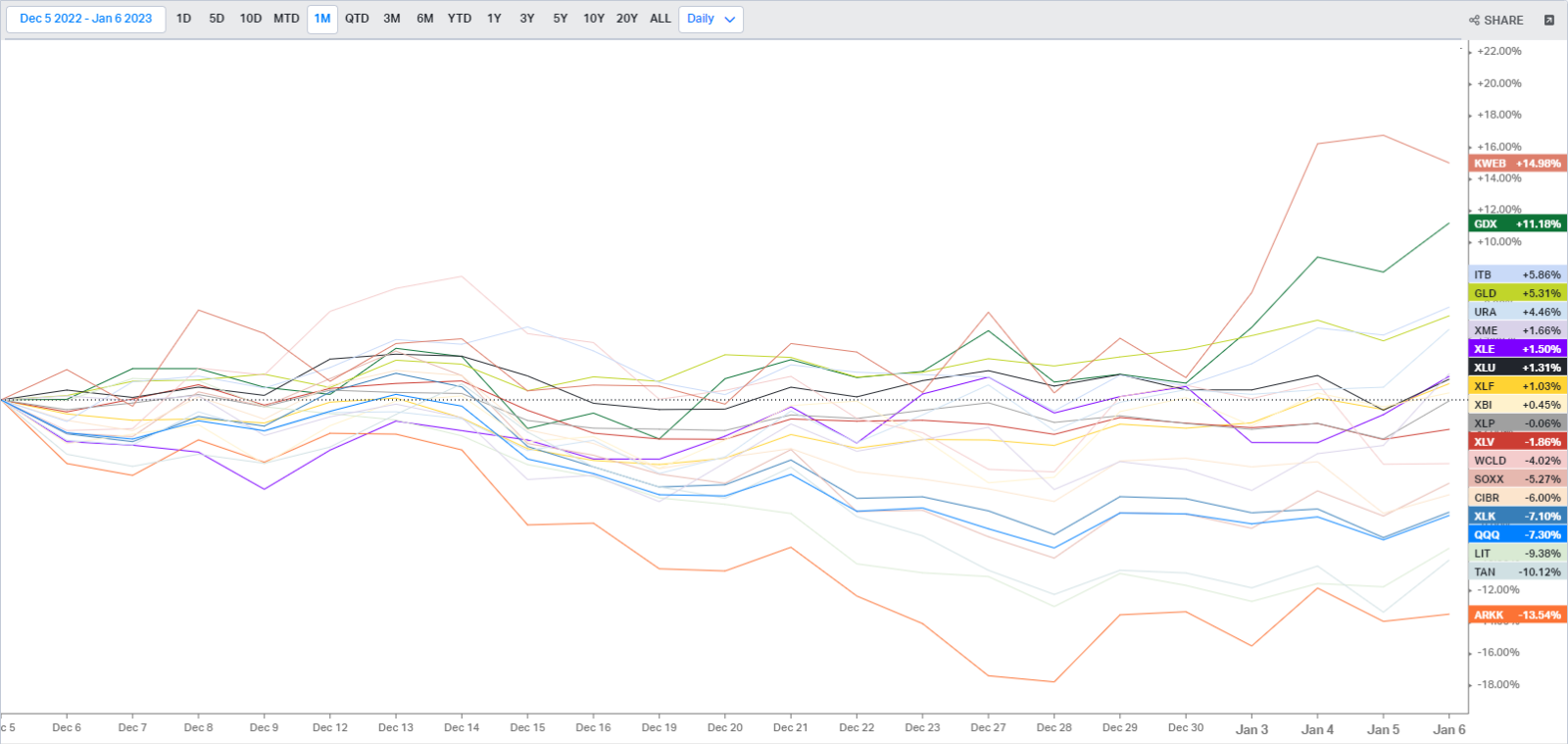This screenshot has width=1568, height=744.
Task: Expand chart to fullscreen icon
Action: [1549, 20]
